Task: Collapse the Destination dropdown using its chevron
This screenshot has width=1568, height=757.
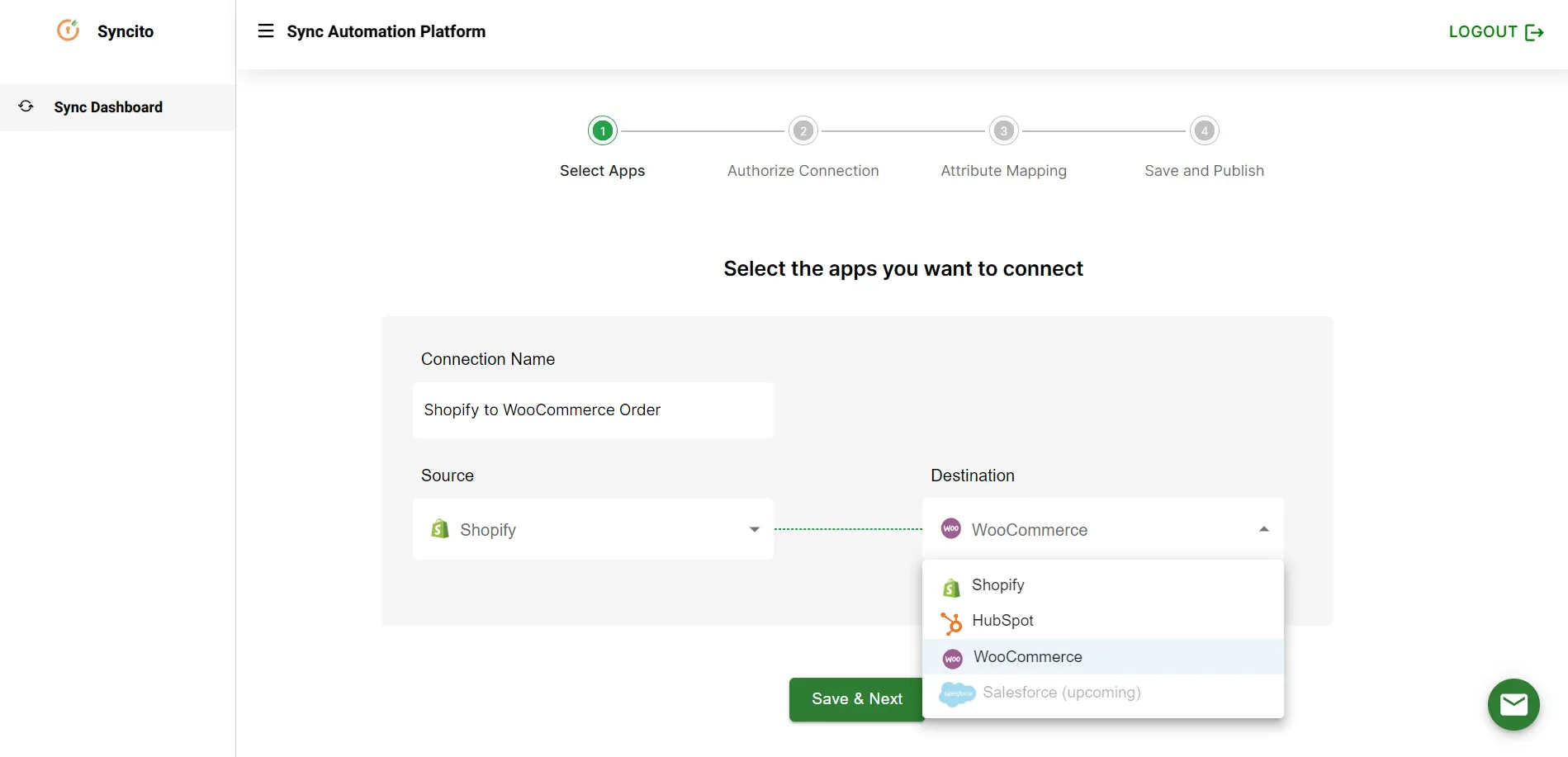Action: point(1263,528)
